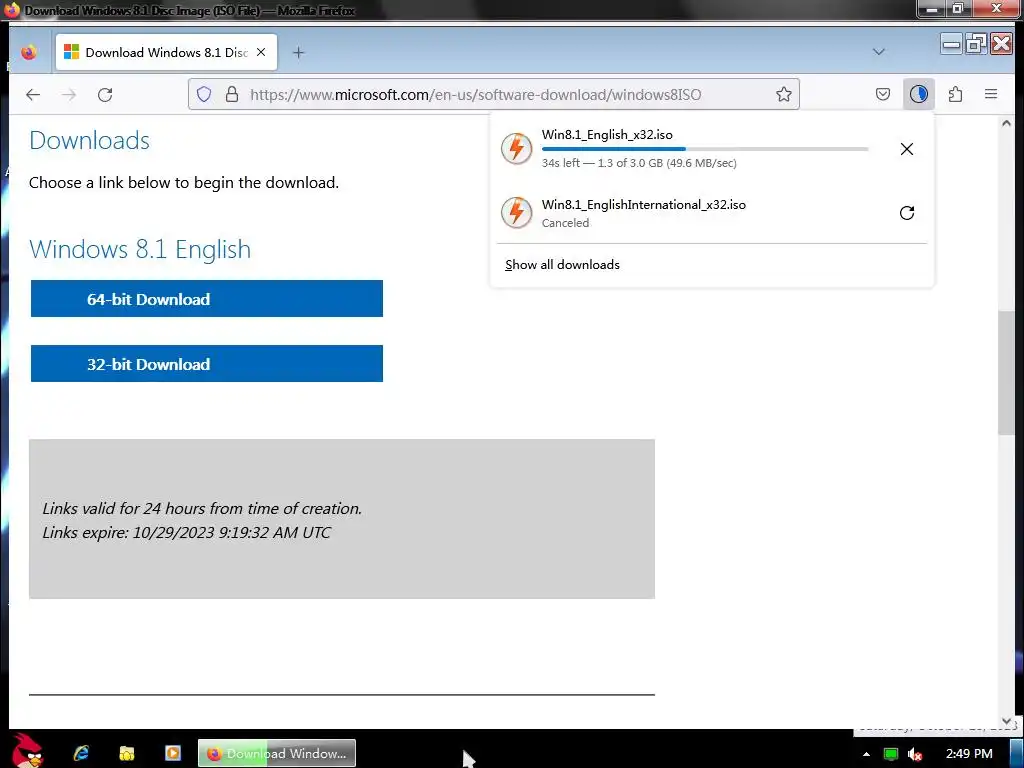Select the Download Windows 8.1 Disc tab
Screen dimensions: 1024x768
[167, 52]
